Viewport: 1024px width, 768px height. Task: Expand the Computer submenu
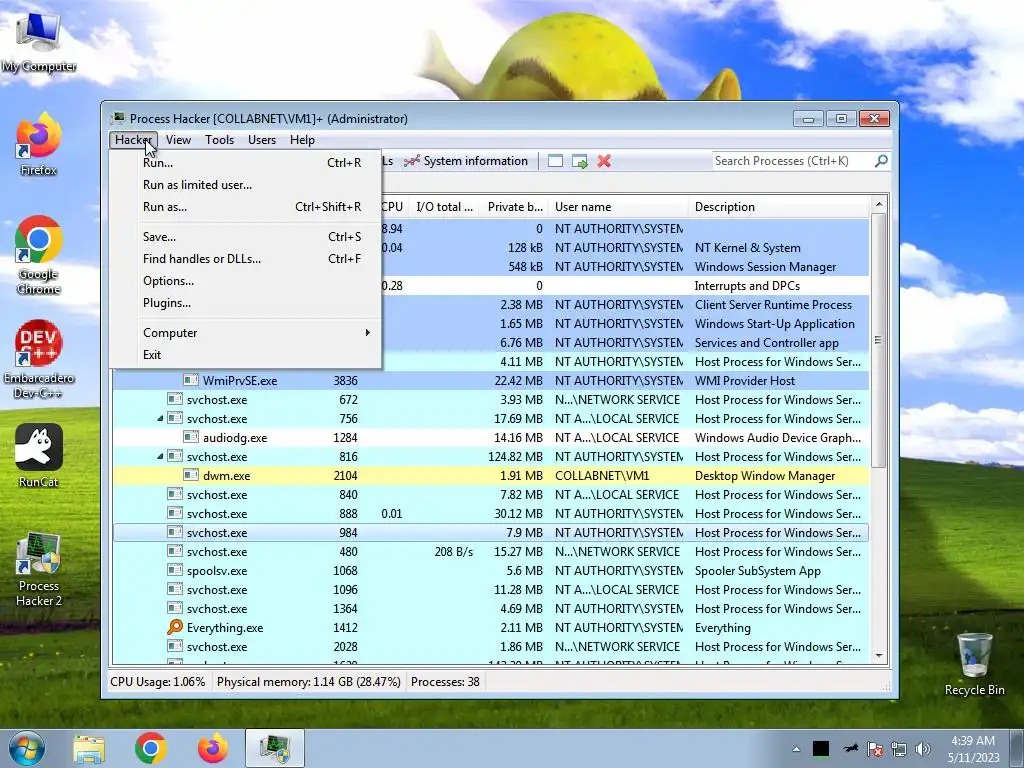[x=245, y=332]
